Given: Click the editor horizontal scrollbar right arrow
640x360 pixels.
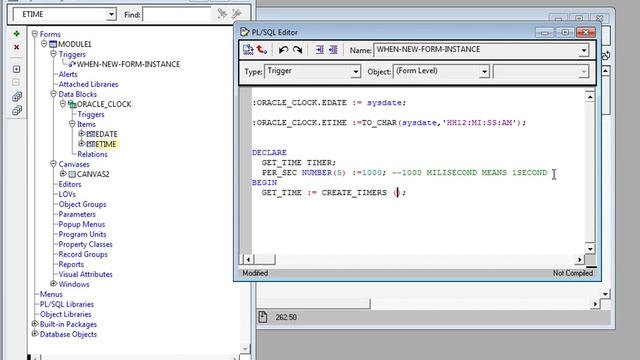Looking at the screenshot, I should click(x=580, y=259).
